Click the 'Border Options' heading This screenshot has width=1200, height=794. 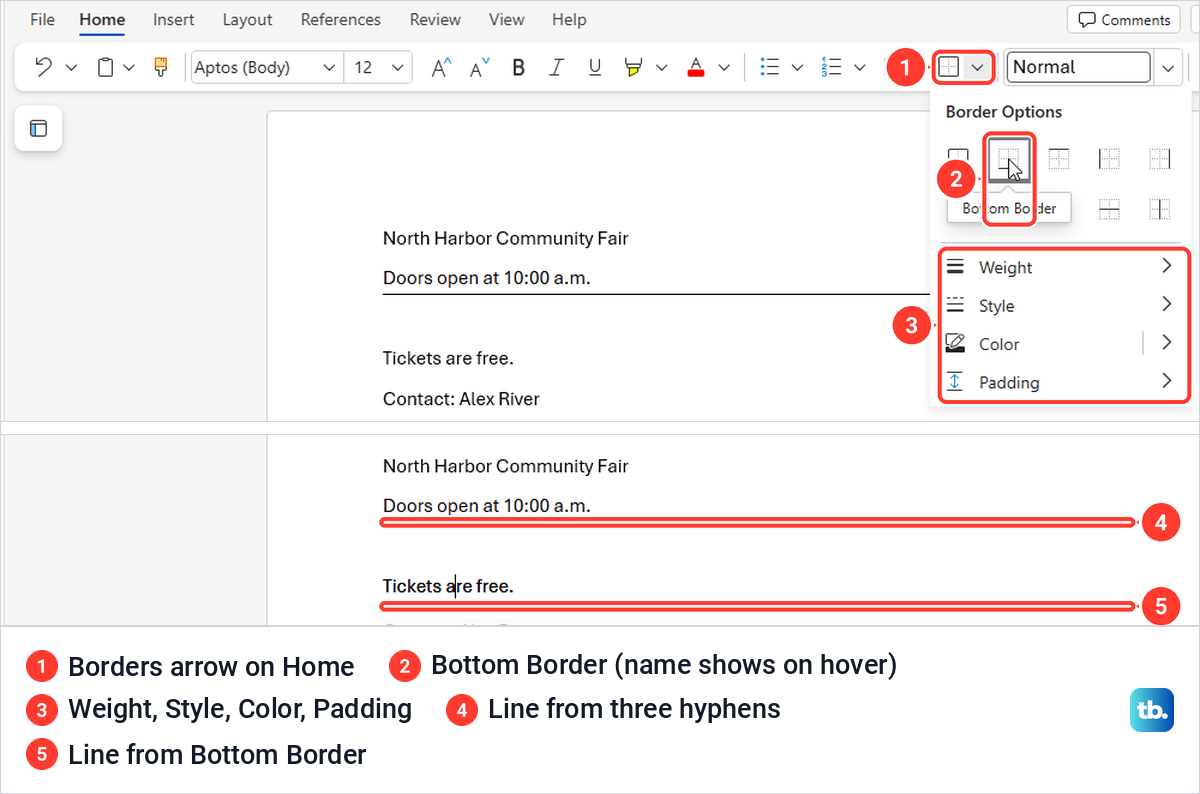pyautogui.click(x=1004, y=112)
